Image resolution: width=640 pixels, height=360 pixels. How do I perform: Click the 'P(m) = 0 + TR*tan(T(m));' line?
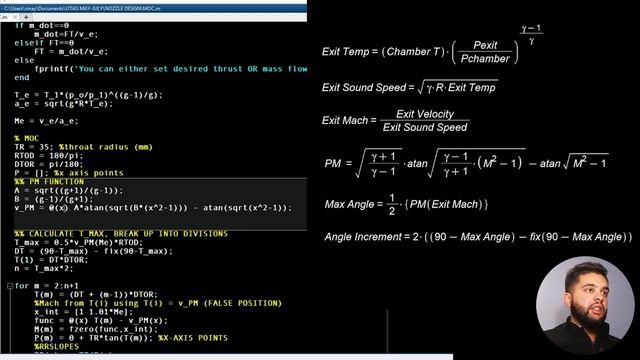131,338
